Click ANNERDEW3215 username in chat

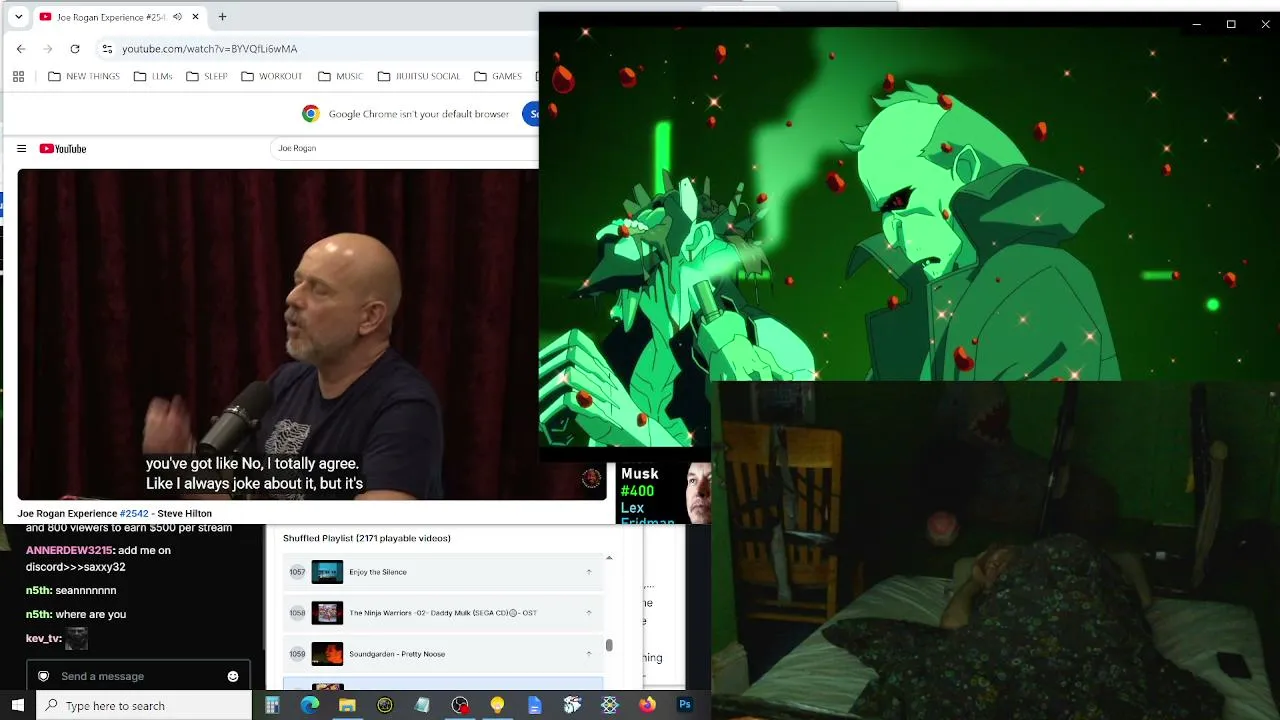click(x=69, y=551)
